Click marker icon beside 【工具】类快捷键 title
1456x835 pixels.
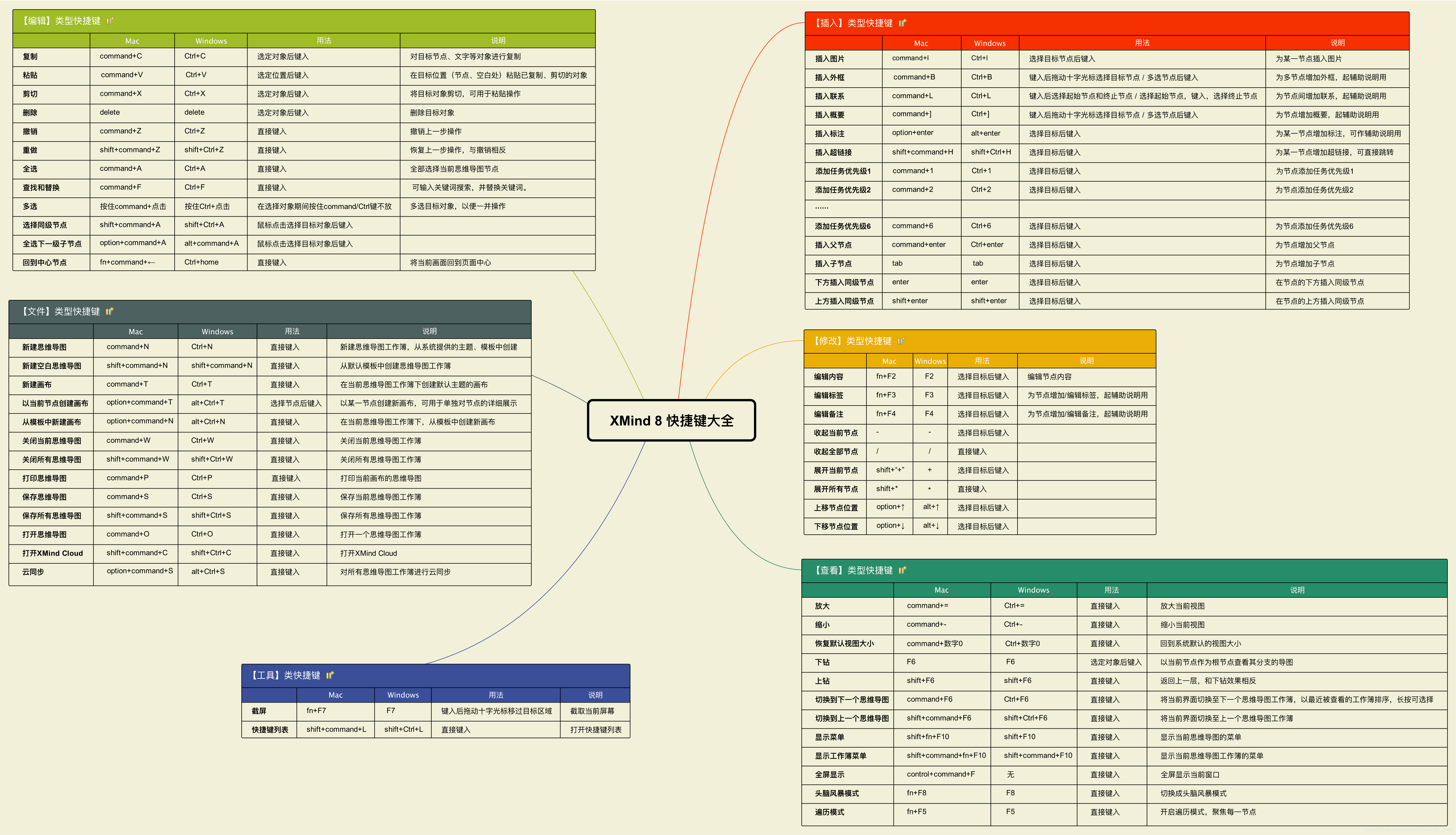point(330,675)
